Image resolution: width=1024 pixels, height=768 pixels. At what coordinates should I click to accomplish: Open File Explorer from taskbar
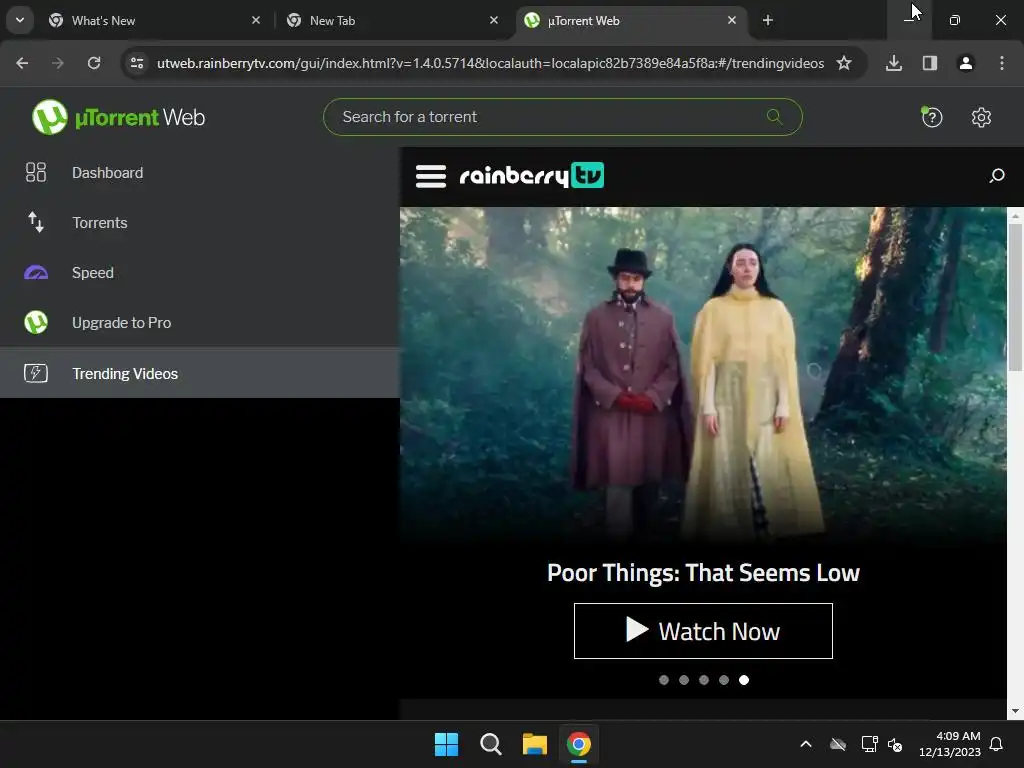[535, 744]
